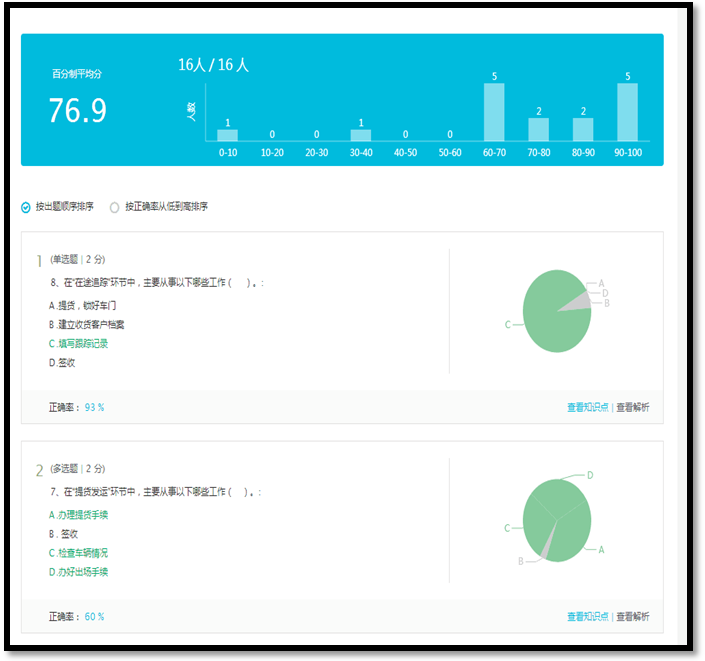
Task: Open 查看解析 link for question 1
Action: (x=632, y=407)
